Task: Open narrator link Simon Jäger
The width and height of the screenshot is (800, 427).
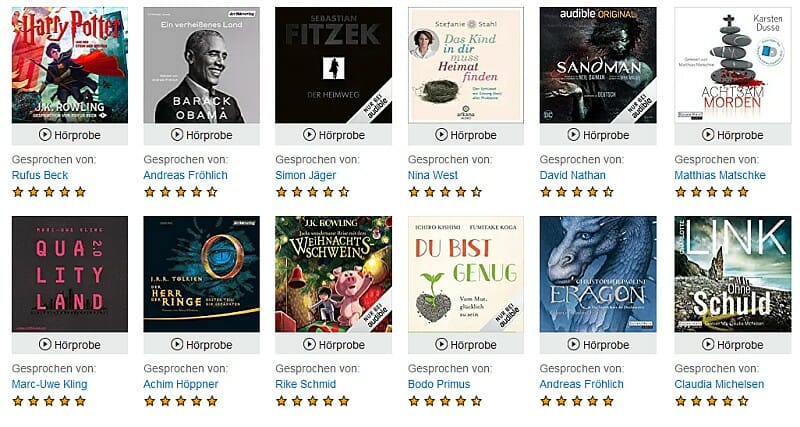Action: tap(306, 175)
